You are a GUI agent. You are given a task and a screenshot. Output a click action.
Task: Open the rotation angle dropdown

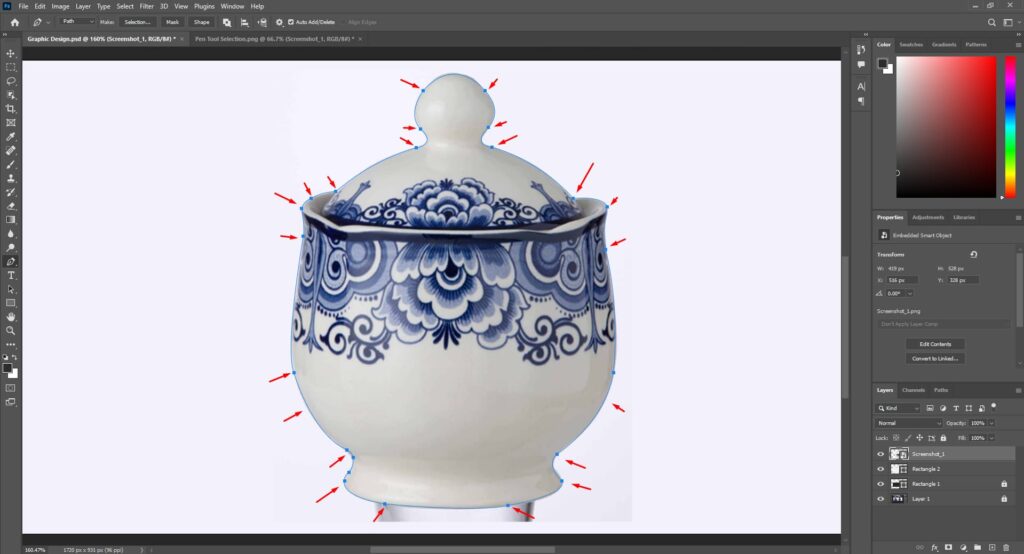coord(909,294)
